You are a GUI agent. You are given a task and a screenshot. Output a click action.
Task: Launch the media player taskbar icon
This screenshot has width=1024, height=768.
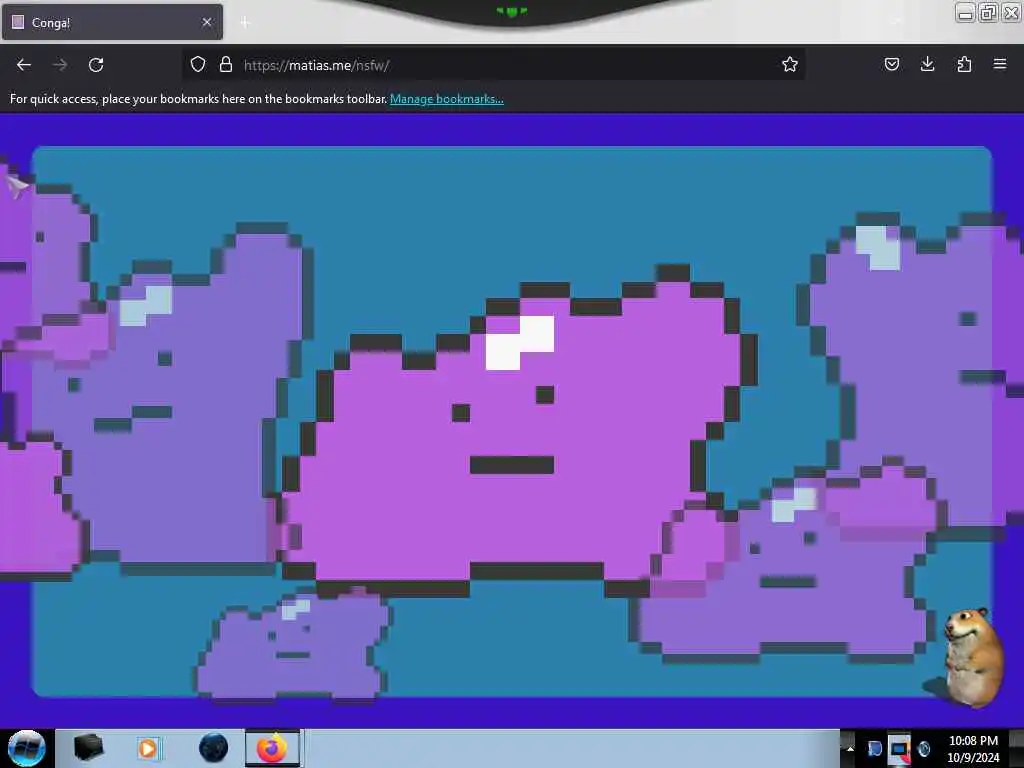click(148, 748)
